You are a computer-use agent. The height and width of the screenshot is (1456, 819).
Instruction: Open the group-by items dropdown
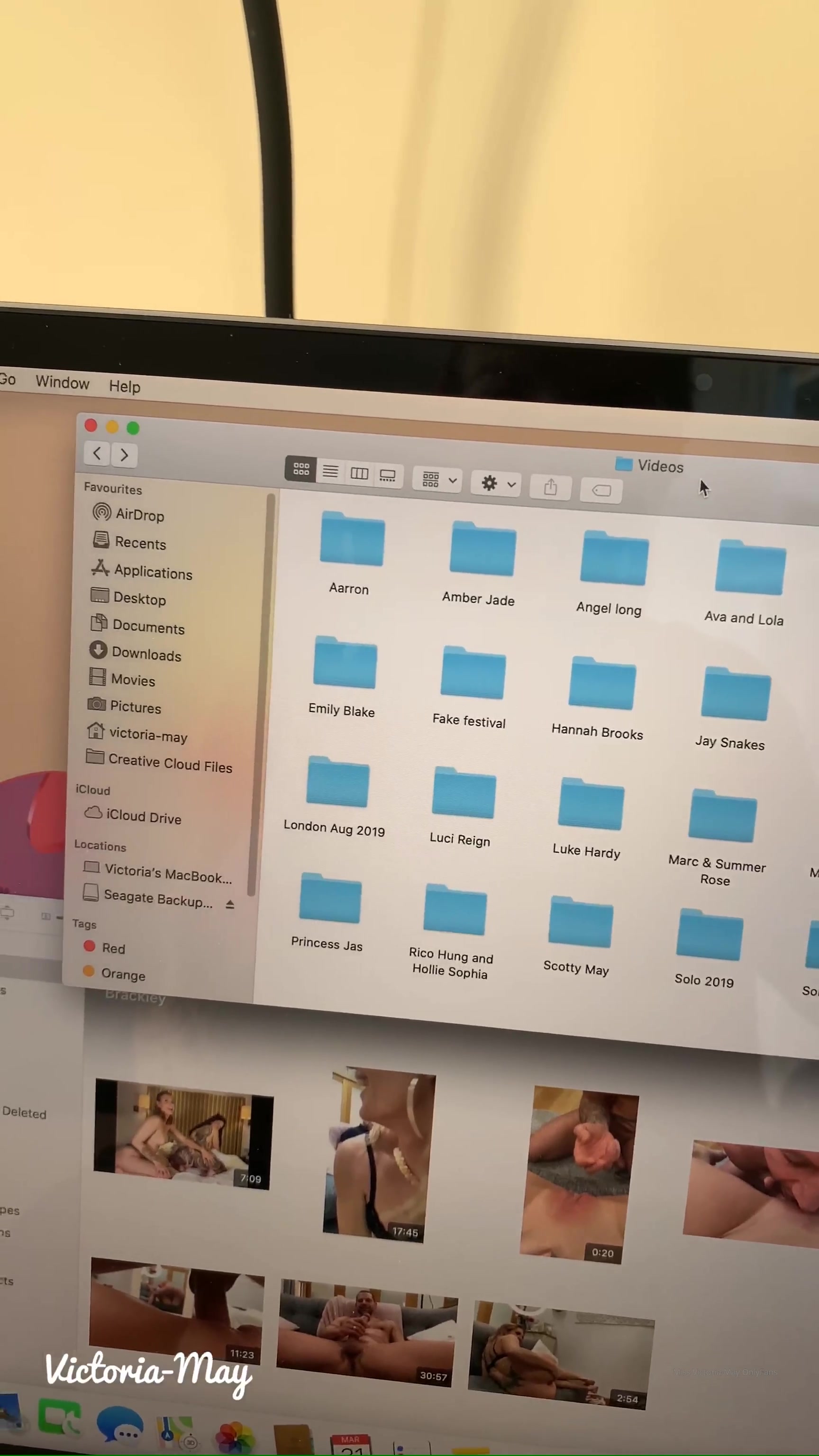(x=438, y=480)
